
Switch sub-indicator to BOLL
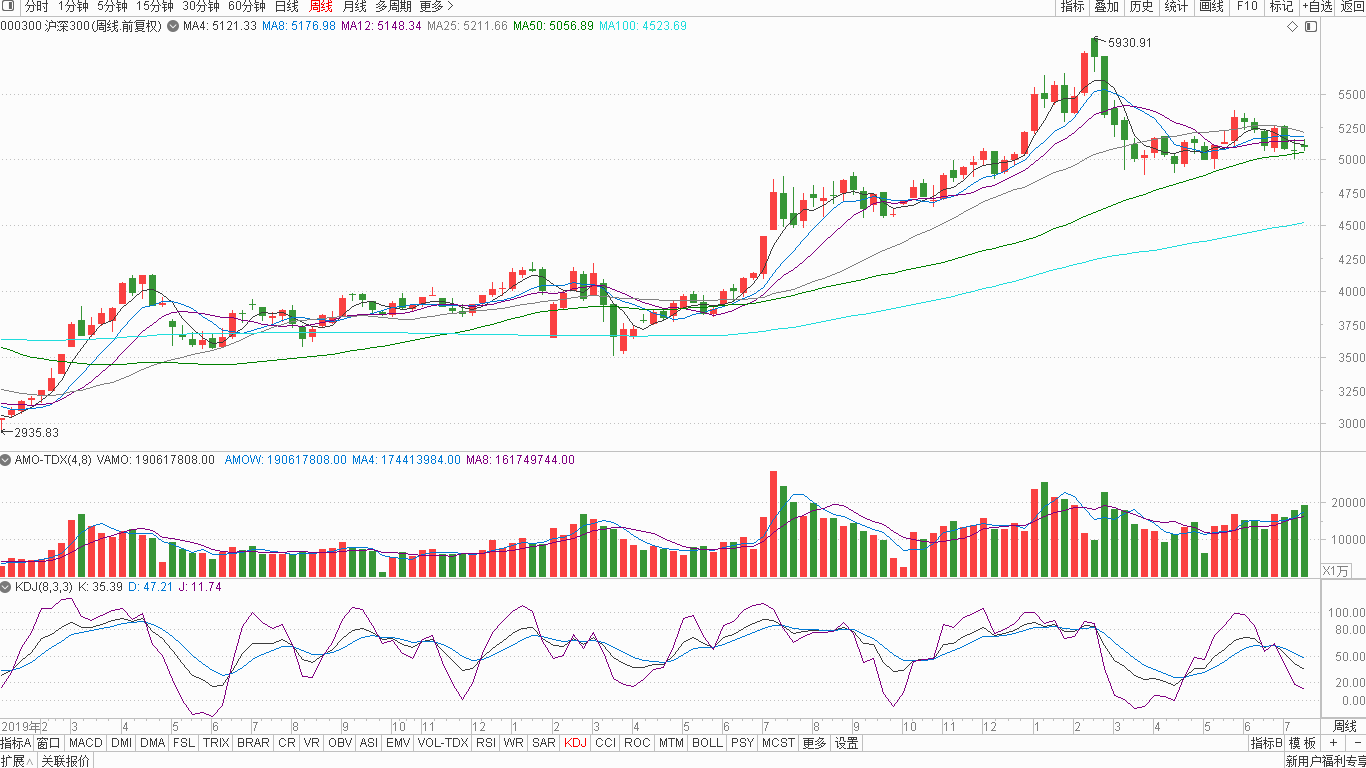(707, 743)
